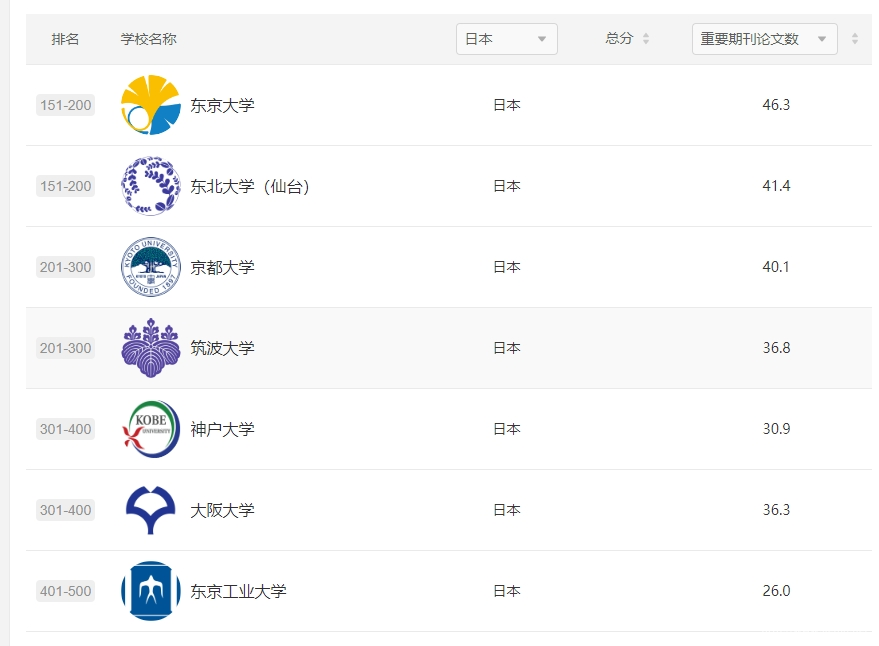
Task: Click rank badge 301-400 for 神户大学
Action: coord(66,429)
